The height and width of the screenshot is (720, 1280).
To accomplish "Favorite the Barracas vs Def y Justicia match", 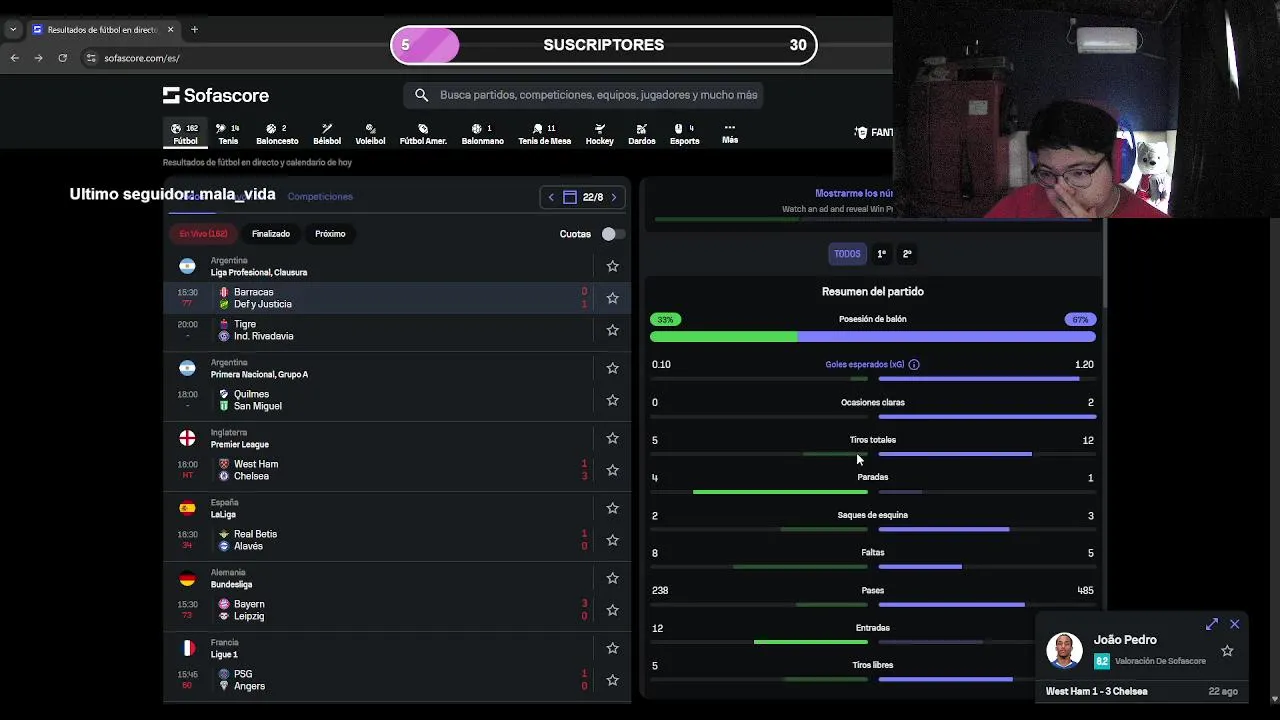I will pyautogui.click(x=613, y=298).
